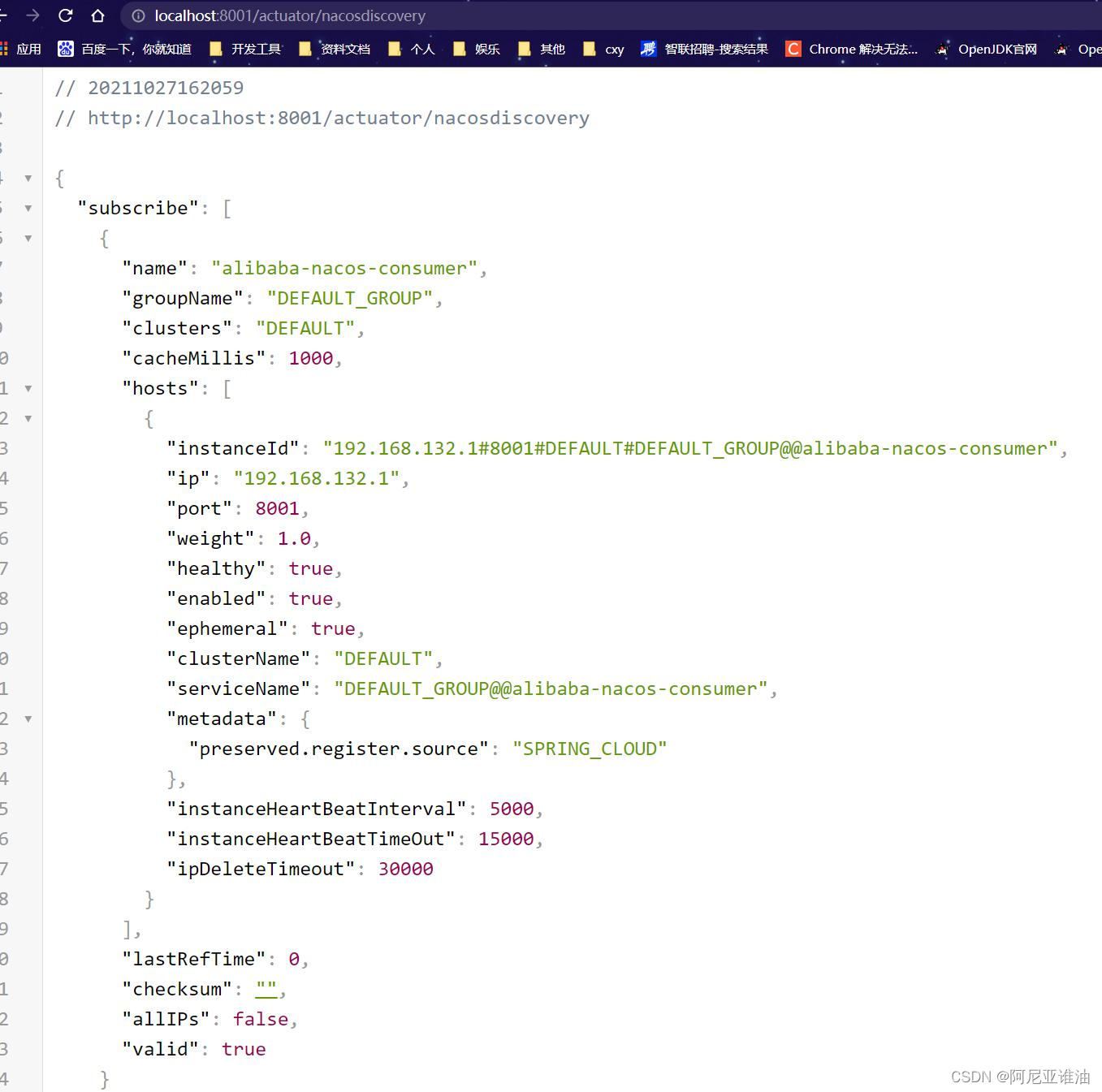Viewport: 1102px width, 1092px height.
Task: Open the 其他 bookmark folder
Action: click(542, 50)
